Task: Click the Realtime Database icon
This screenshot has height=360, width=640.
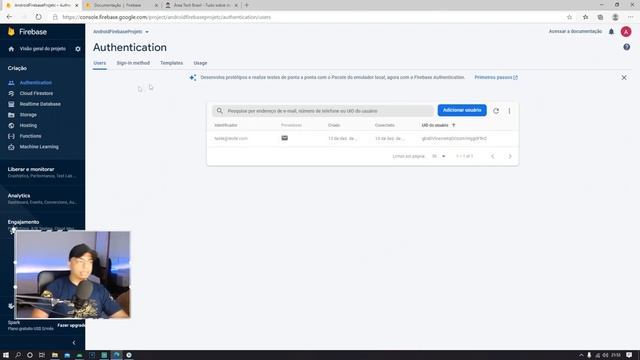Action: (11, 104)
